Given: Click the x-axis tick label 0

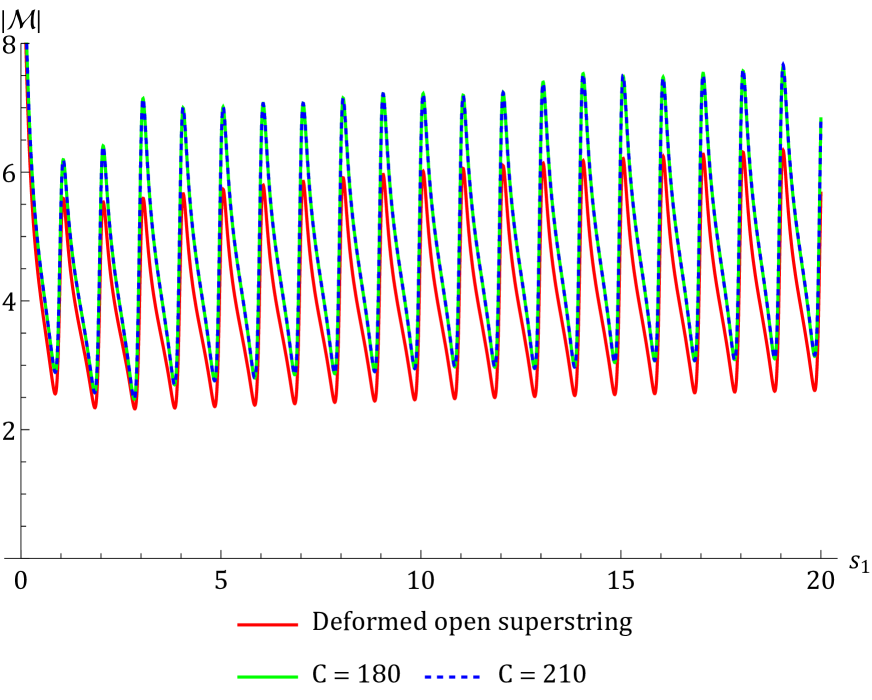Looking at the screenshot, I should pyautogui.click(x=21, y=580).
